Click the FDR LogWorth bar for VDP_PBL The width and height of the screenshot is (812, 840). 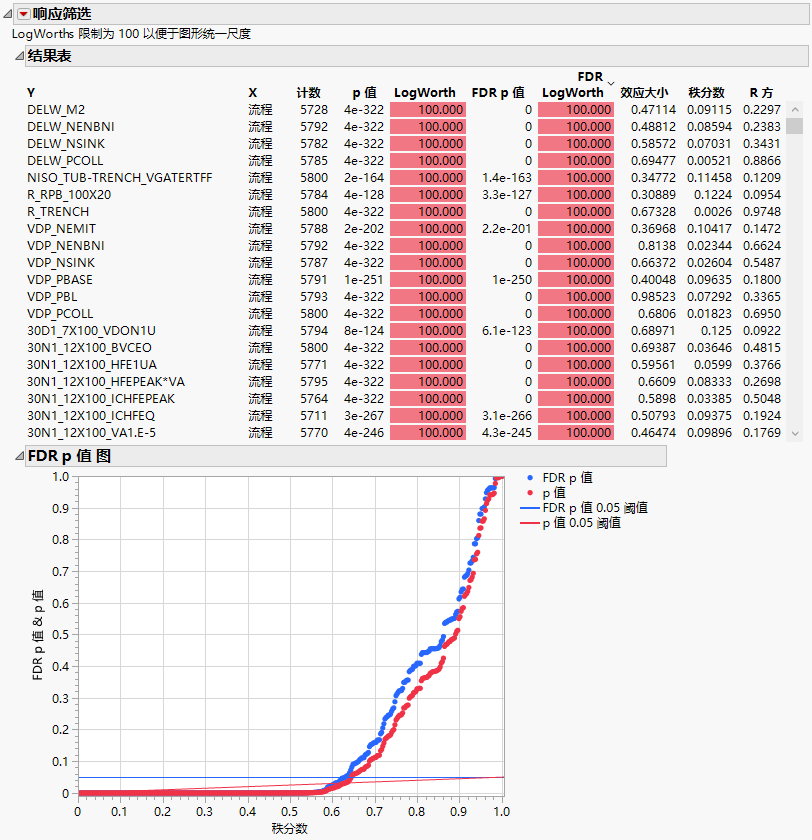coord(576,297)
